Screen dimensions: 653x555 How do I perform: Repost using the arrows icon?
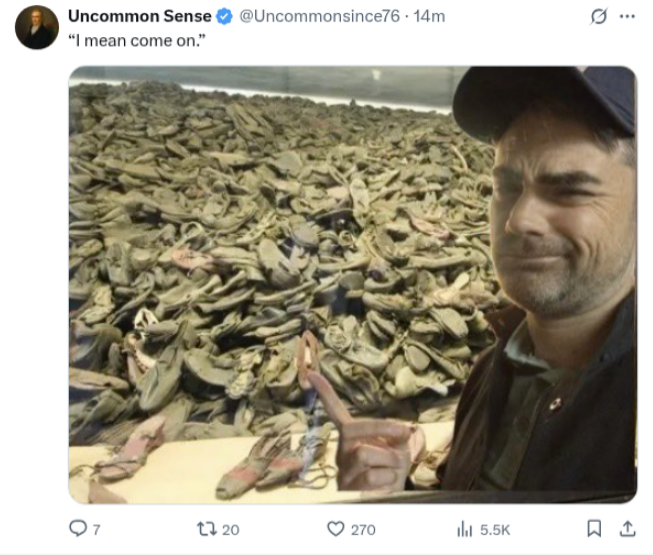[x=207, y=529]
